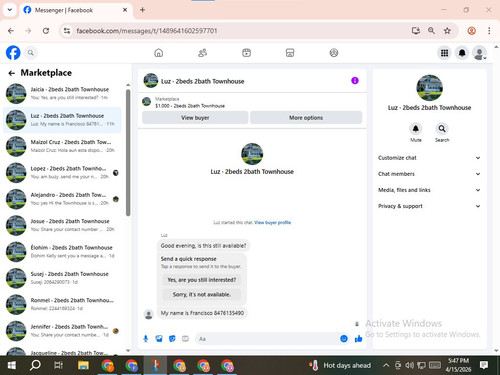Open the View buyer profile link
Screen dimensions: 500x375
pos(273,223)
